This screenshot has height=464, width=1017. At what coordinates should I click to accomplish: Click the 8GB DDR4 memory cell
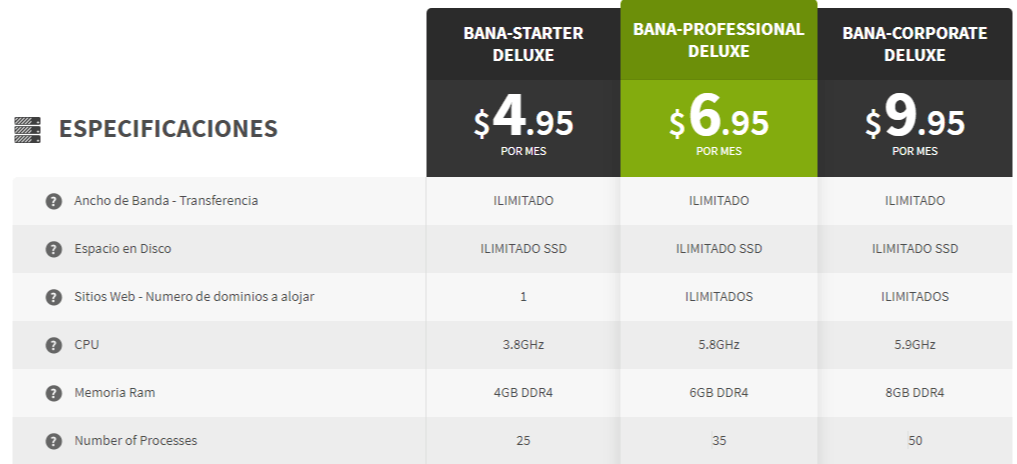(x=915, y=393)
